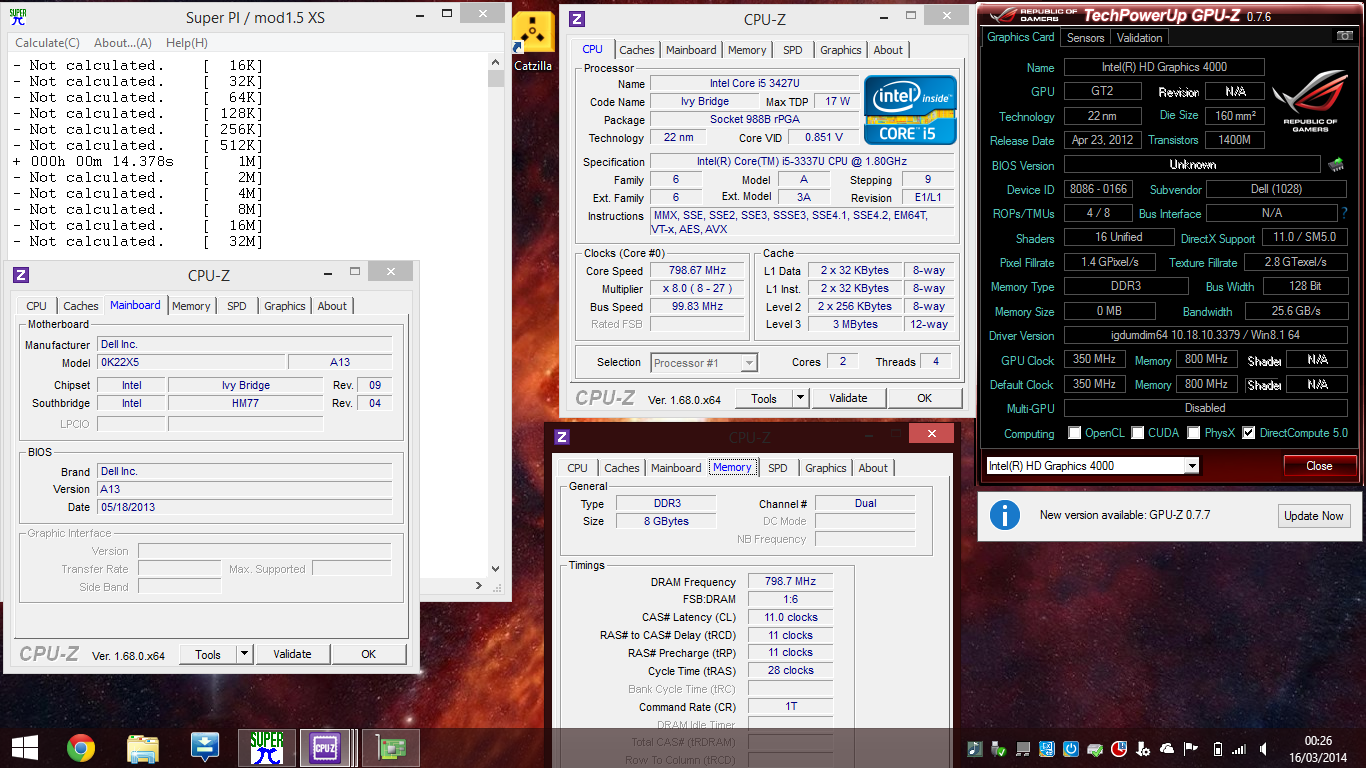Viewport: 1366px width, 768px height.
Task: Open the GPU selector dropdown in GPU-Z
Action: pos(1191,466)
